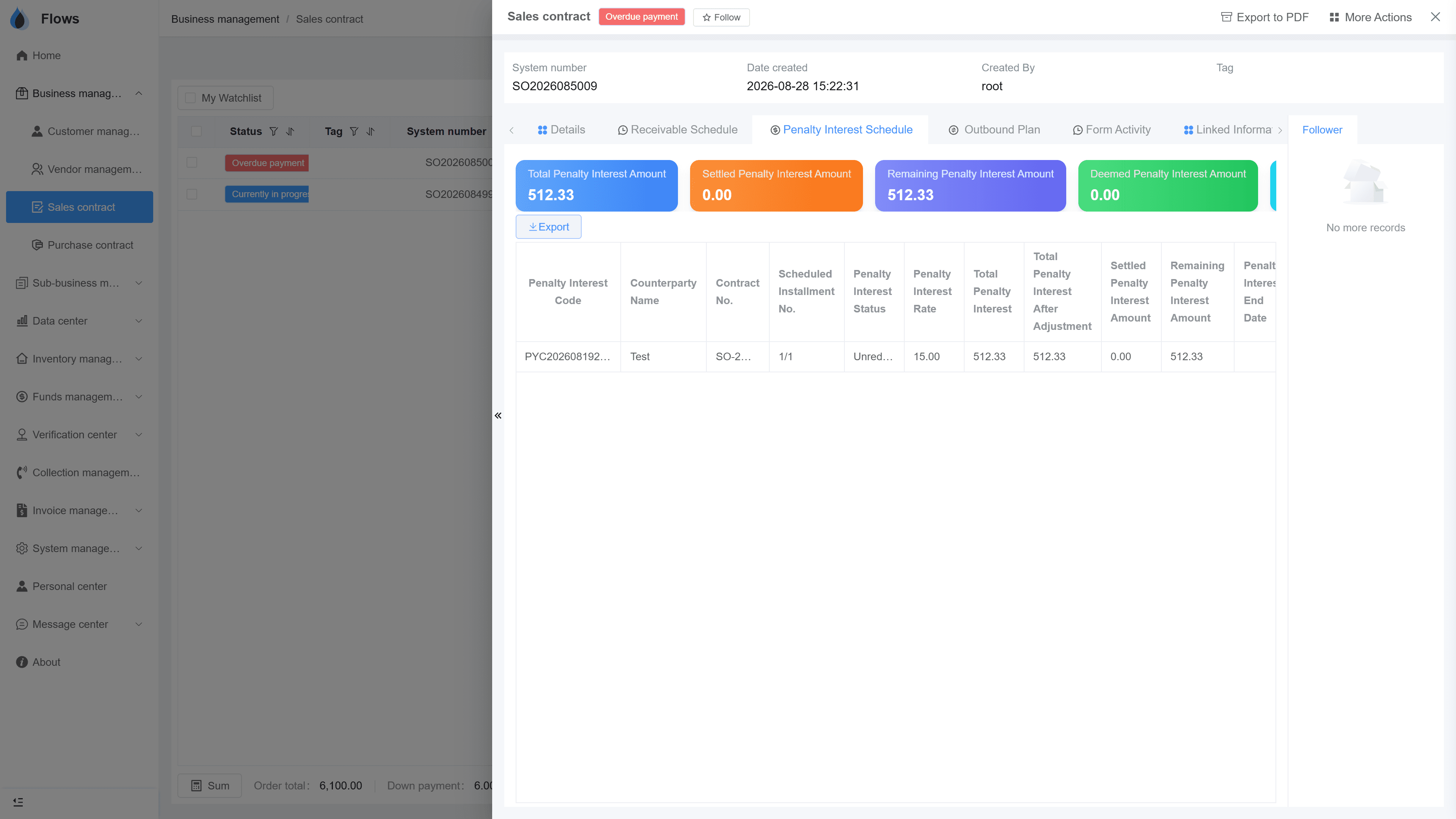Check the Overdue payment row checkbox
This screenshot has height=819, width=1456.
click(191, 163)
